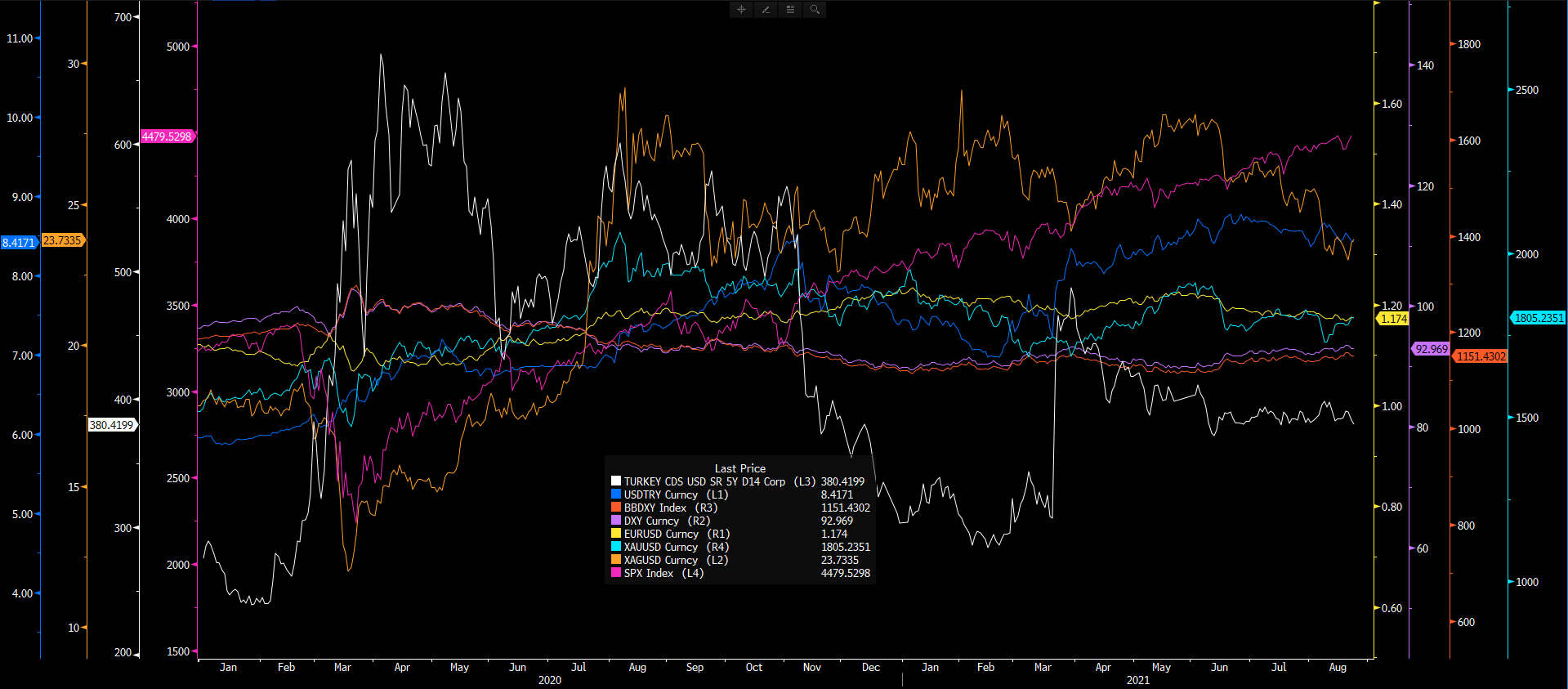Click the 92.969 DXY axis price tag
Image resolution: width=1568 pixels, height=689 pixels.
(x=1431, y=349)
